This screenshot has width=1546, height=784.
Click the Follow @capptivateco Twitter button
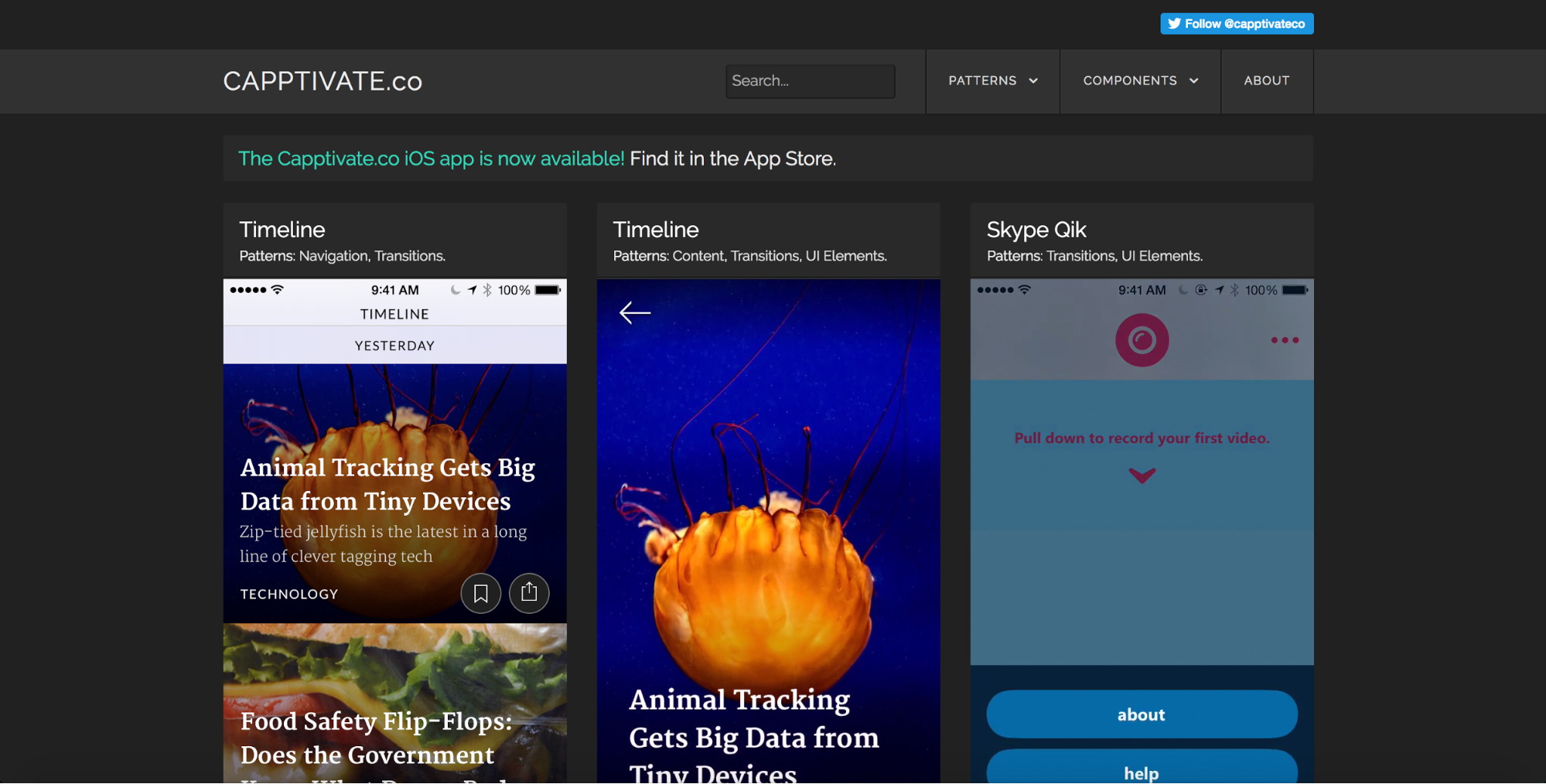tap(1236, 24)
